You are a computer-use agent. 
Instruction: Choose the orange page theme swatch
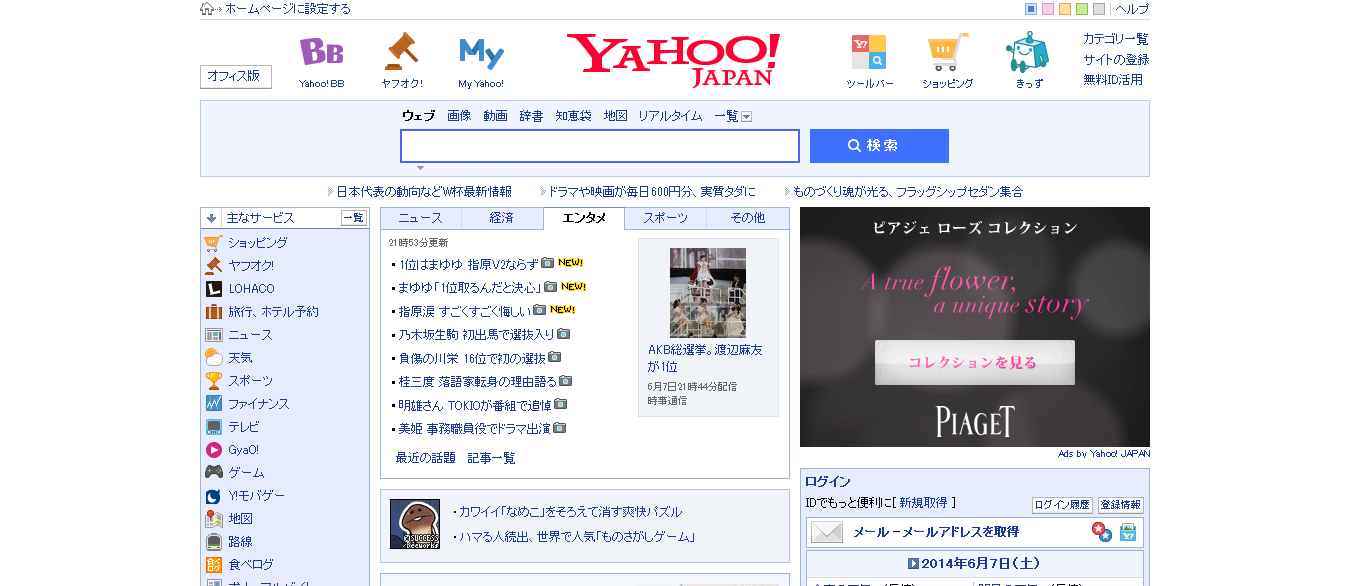[x=1065, y=9]
